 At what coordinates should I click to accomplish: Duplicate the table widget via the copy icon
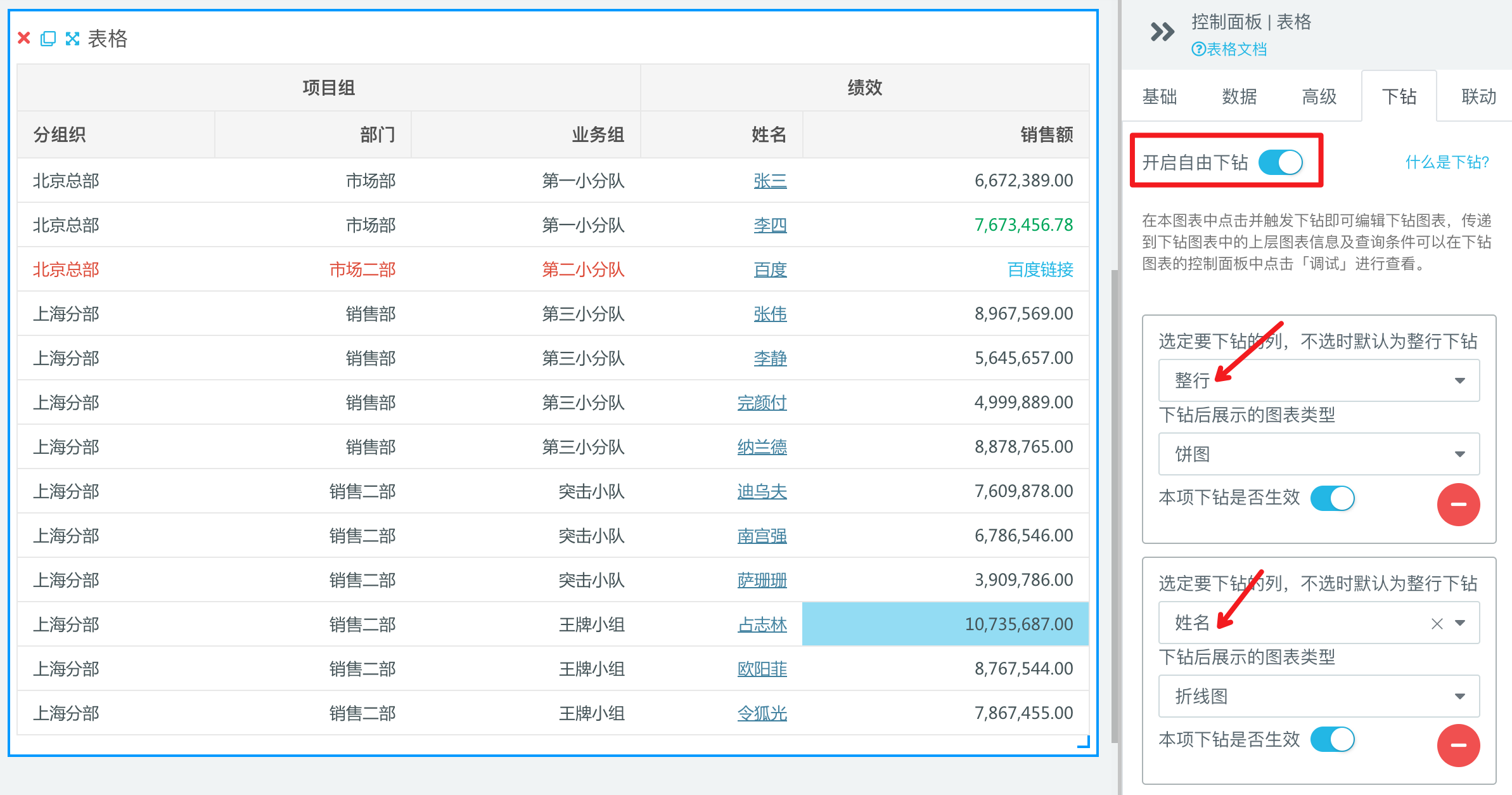pyautogui.click(x=48, y=39)
